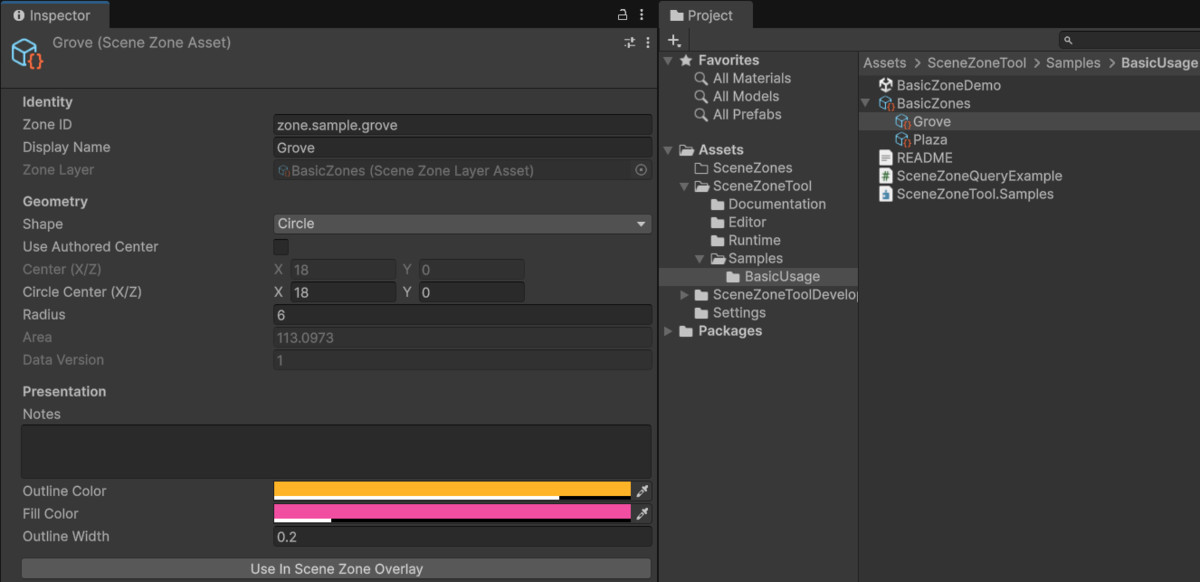
Task: Open Grove asset header options menu
Action: (648, 43)
